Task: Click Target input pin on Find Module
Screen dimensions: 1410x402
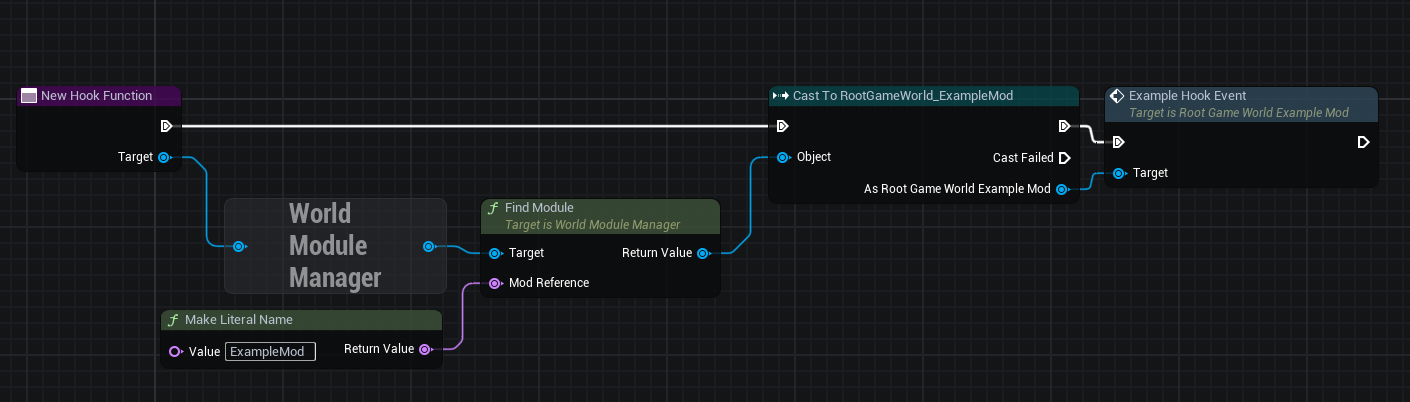Action: click(495, 253)
